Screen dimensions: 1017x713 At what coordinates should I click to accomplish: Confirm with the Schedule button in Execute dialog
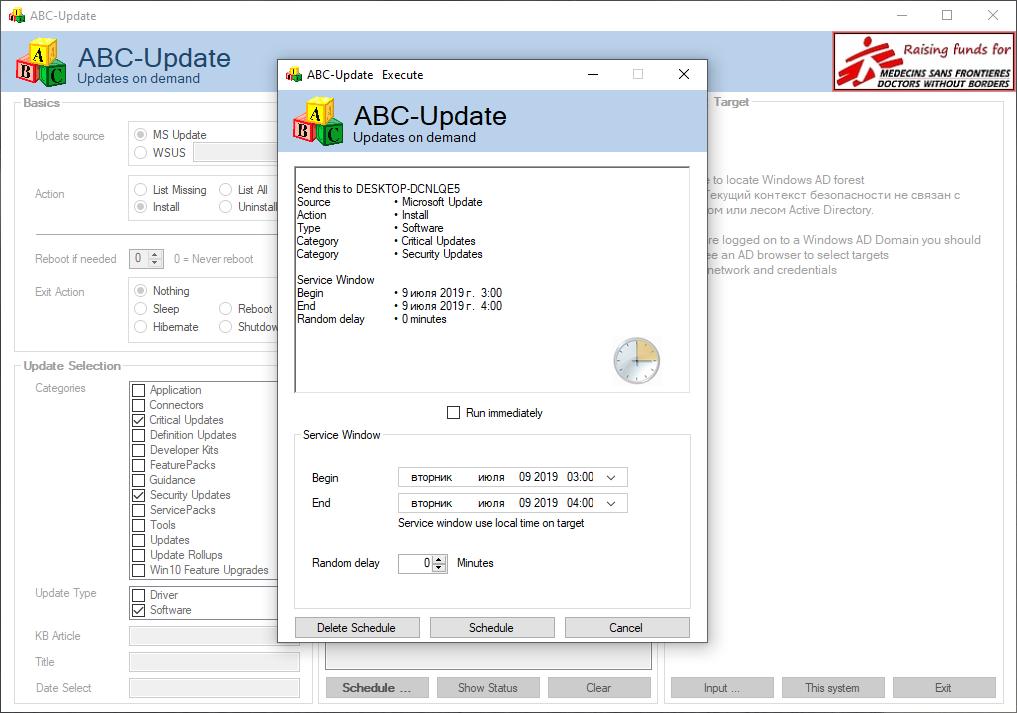tap(492, 628)
